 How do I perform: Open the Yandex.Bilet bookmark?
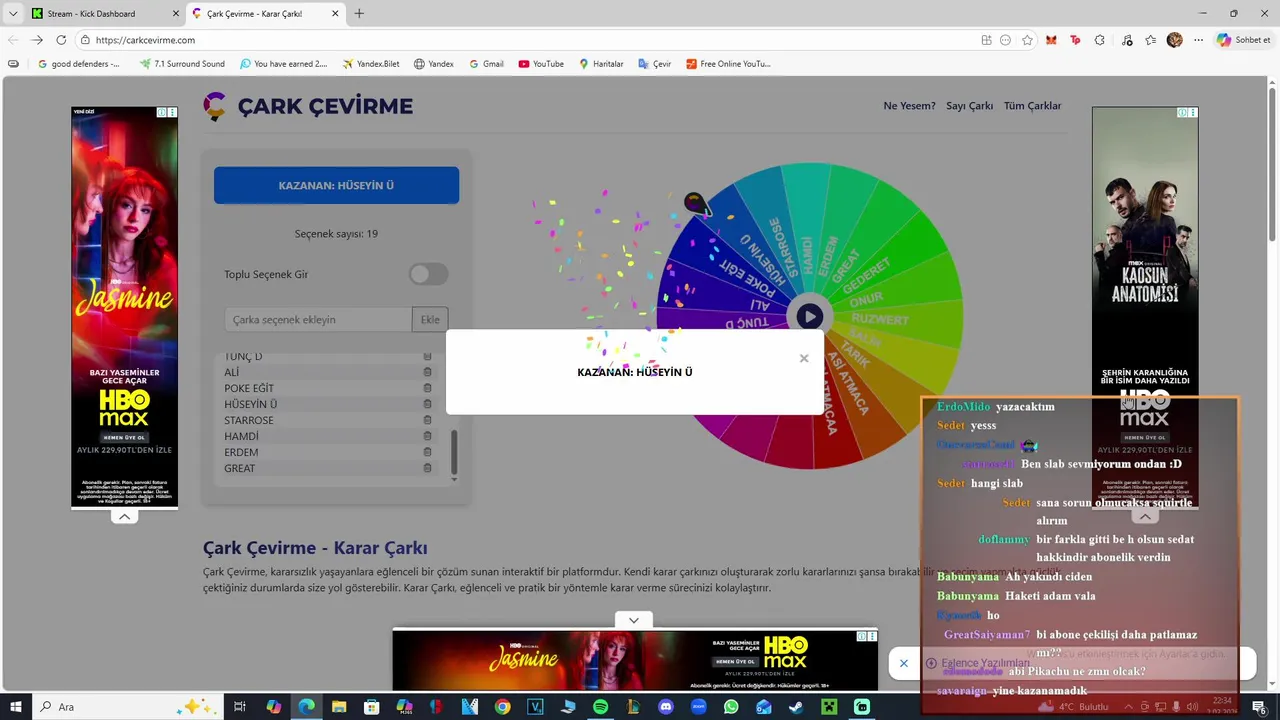tap(370, 64)
